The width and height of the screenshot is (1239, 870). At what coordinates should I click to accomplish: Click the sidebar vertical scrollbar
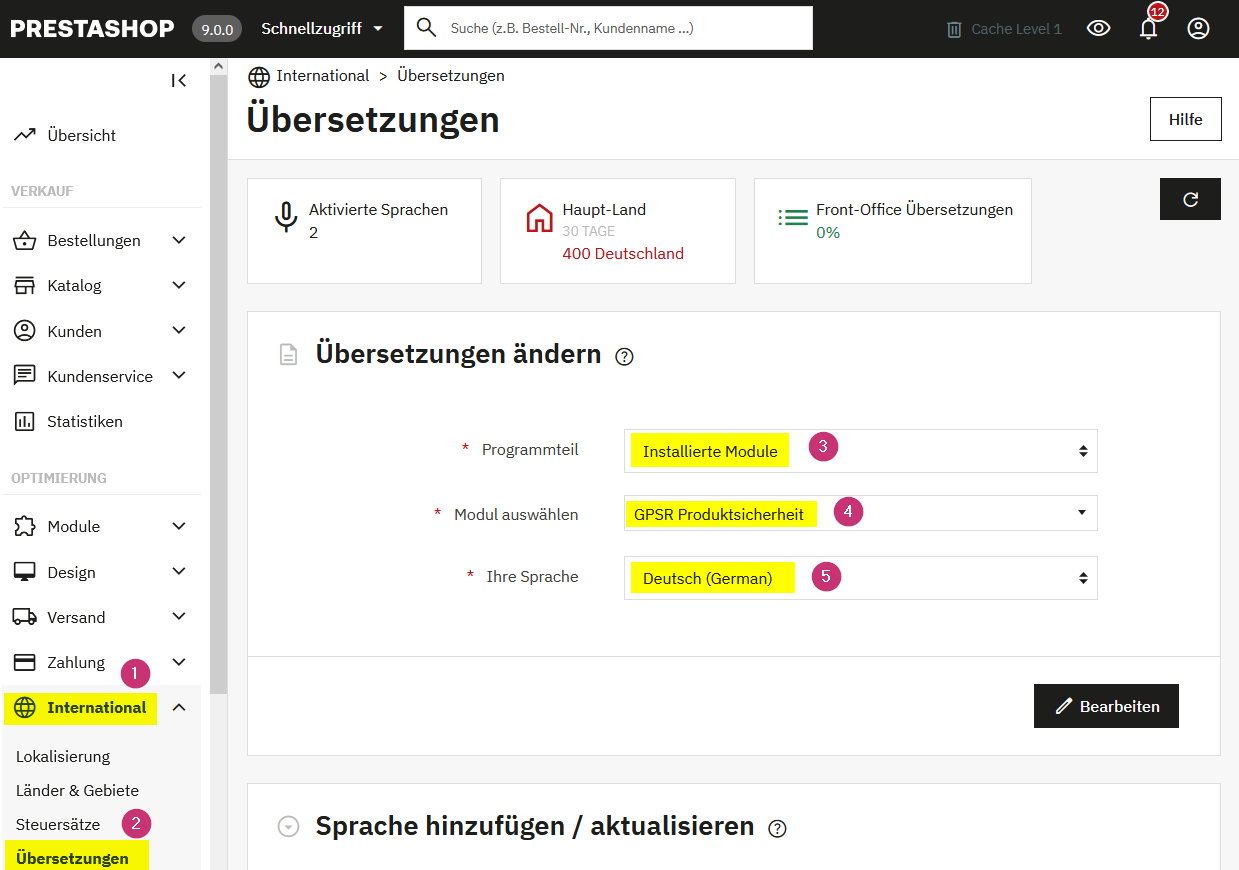(x=218, y=380)
